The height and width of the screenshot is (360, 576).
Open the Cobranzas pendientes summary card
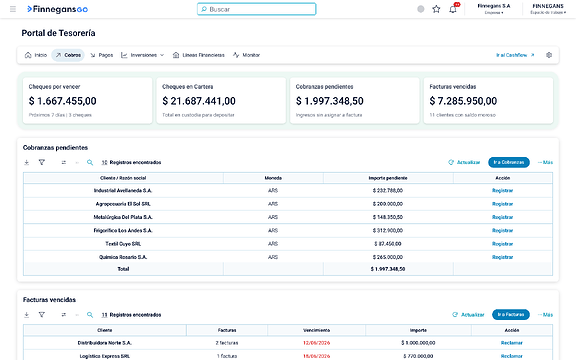click(x=354, y=100)
